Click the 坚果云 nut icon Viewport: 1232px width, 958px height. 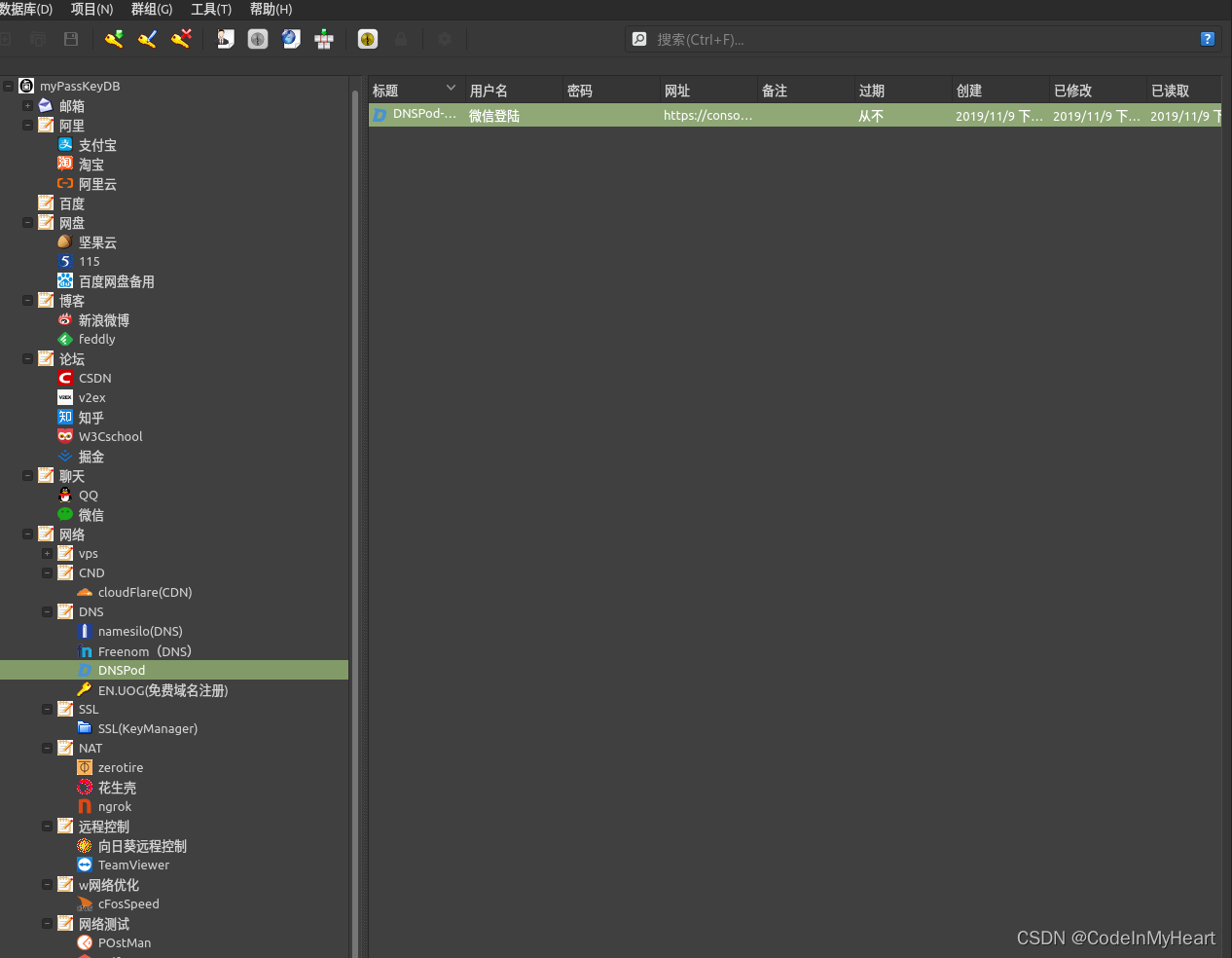tap(65, 241)
